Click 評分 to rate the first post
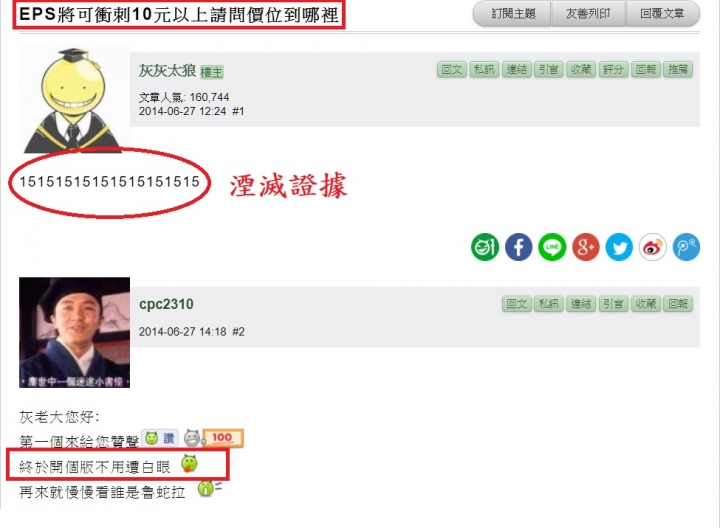This screenshot has width=720, height=528. tap(613, 70)
